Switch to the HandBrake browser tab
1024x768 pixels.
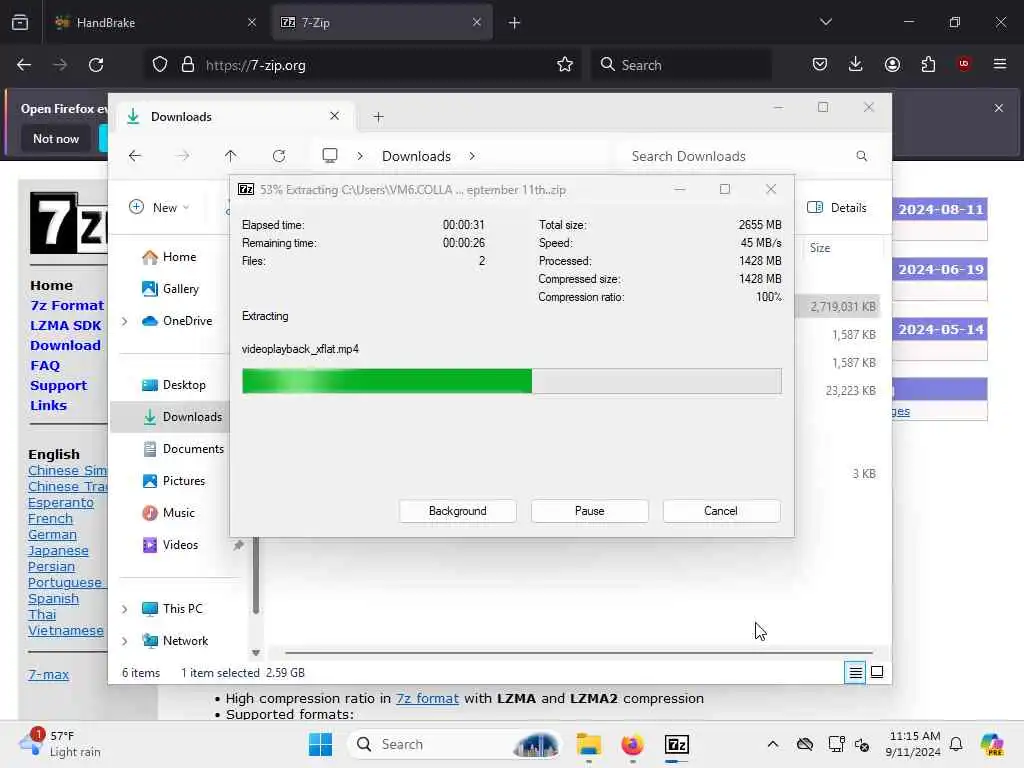click(155, 22)
